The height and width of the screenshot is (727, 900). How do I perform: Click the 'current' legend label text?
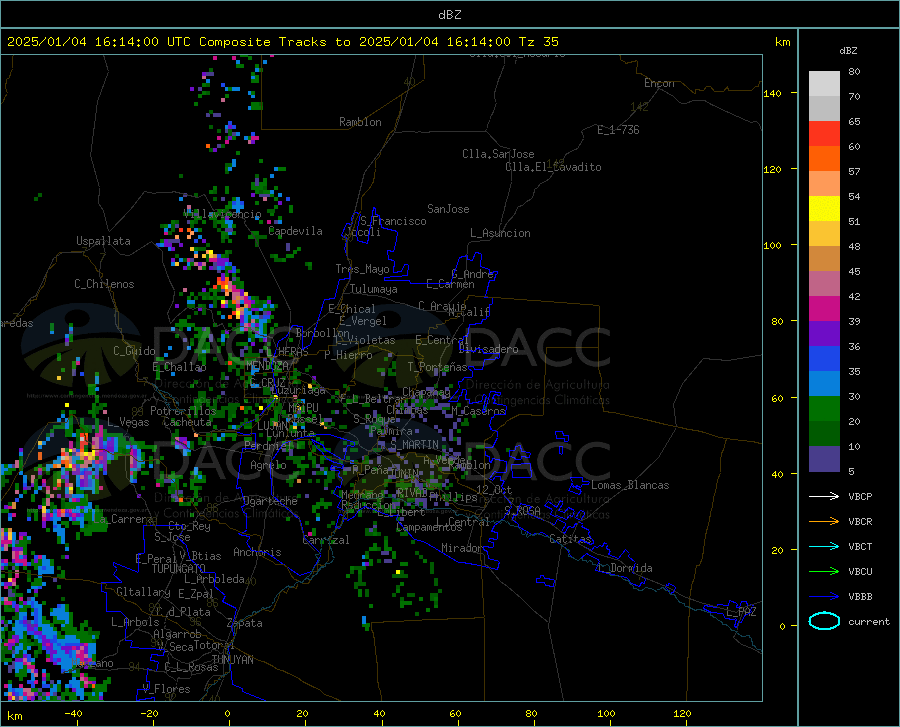tap(868, 621)
